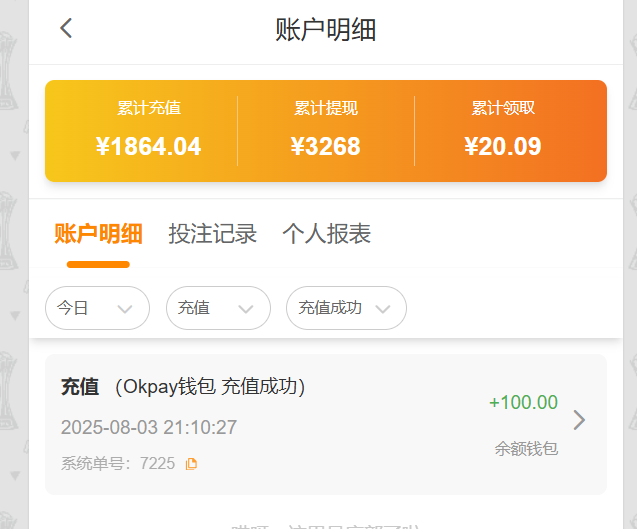
Task: Click the 累计提现 label
Action: click(326, 108)
